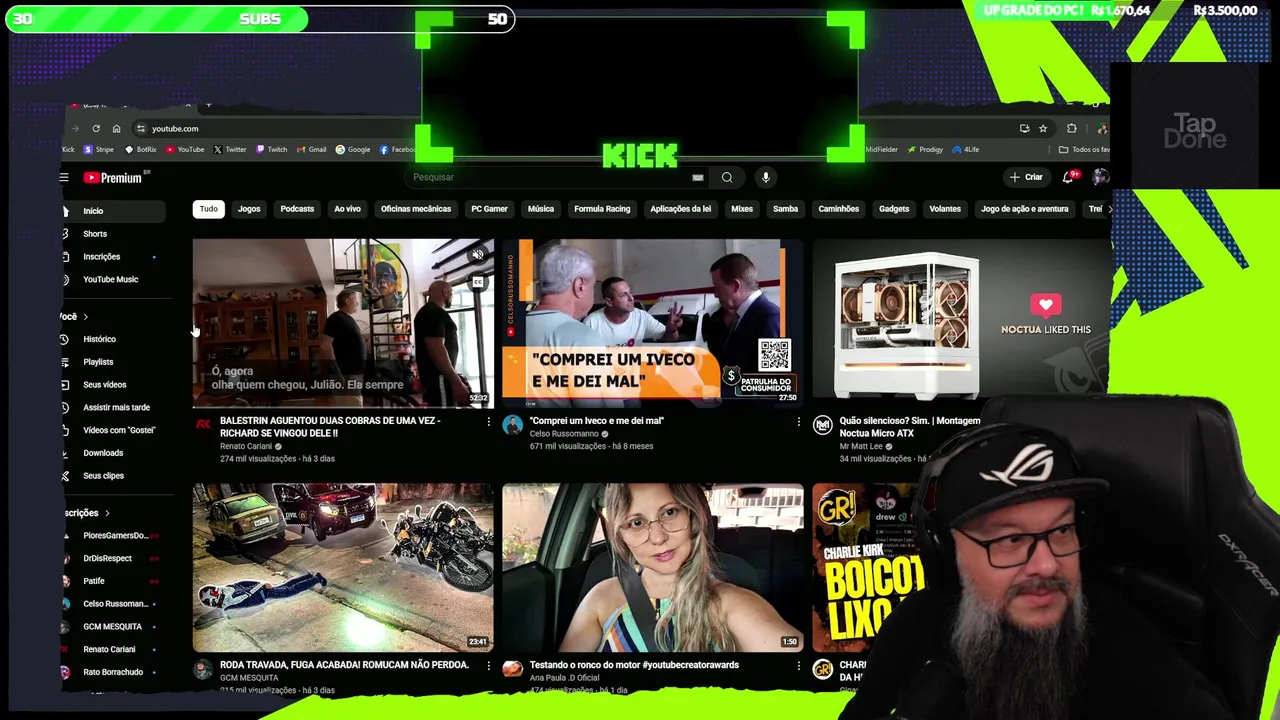
Task: Open YouTube Music in sidebar
Action: [112, 280]
